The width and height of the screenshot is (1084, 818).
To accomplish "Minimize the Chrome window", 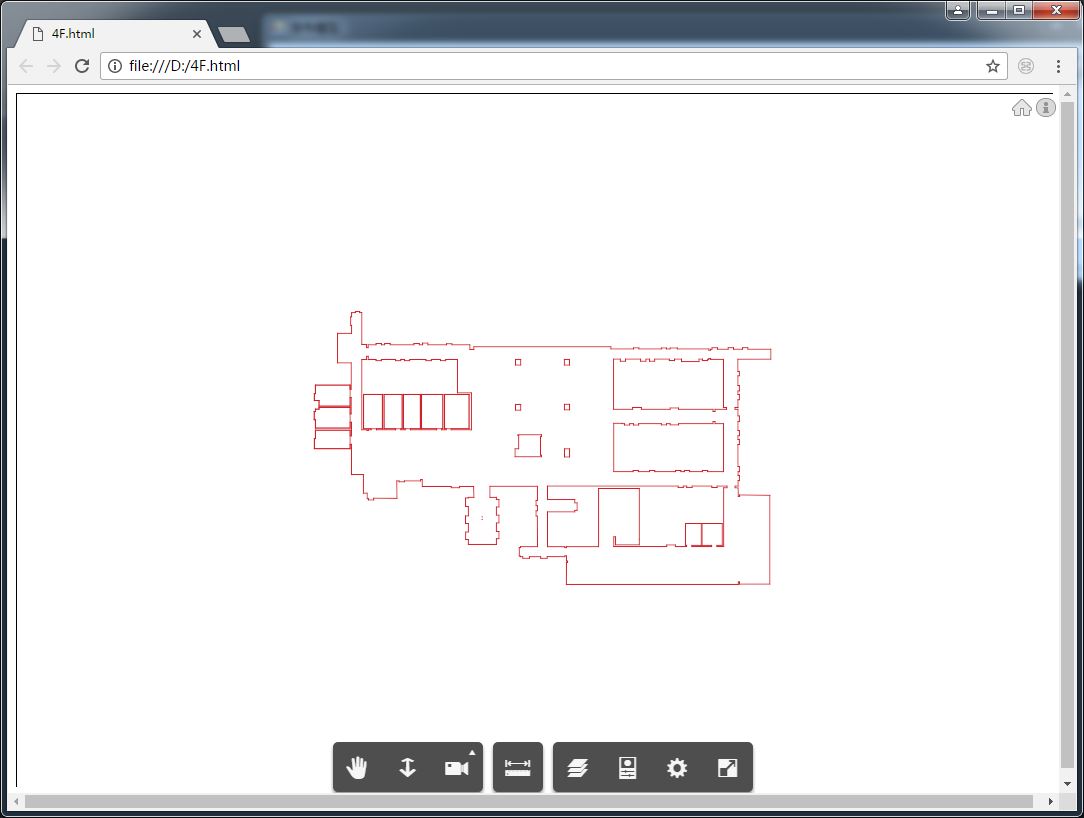I will 992,10.
